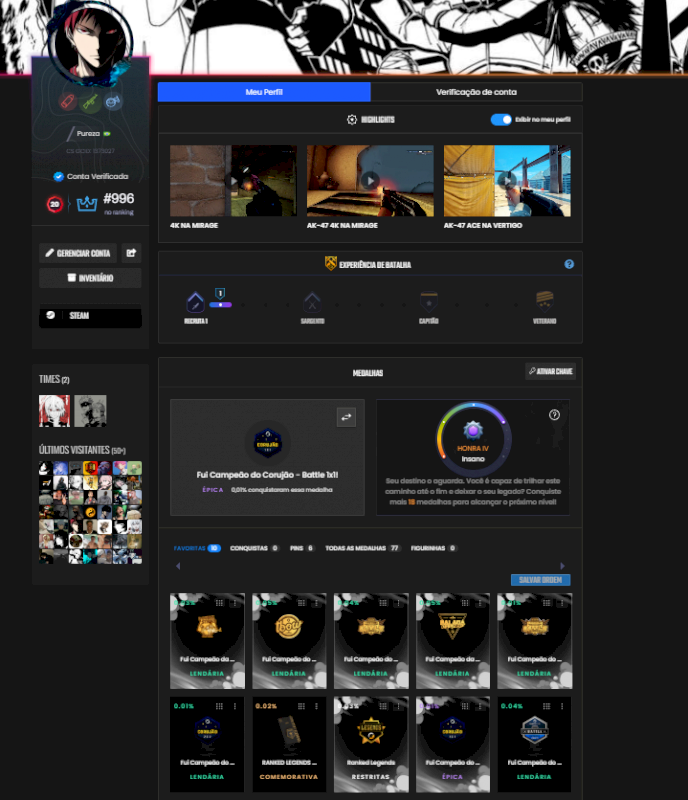Open the Experiência de Batalha help icon
688x800 pixels.
(x=569, y=264)
